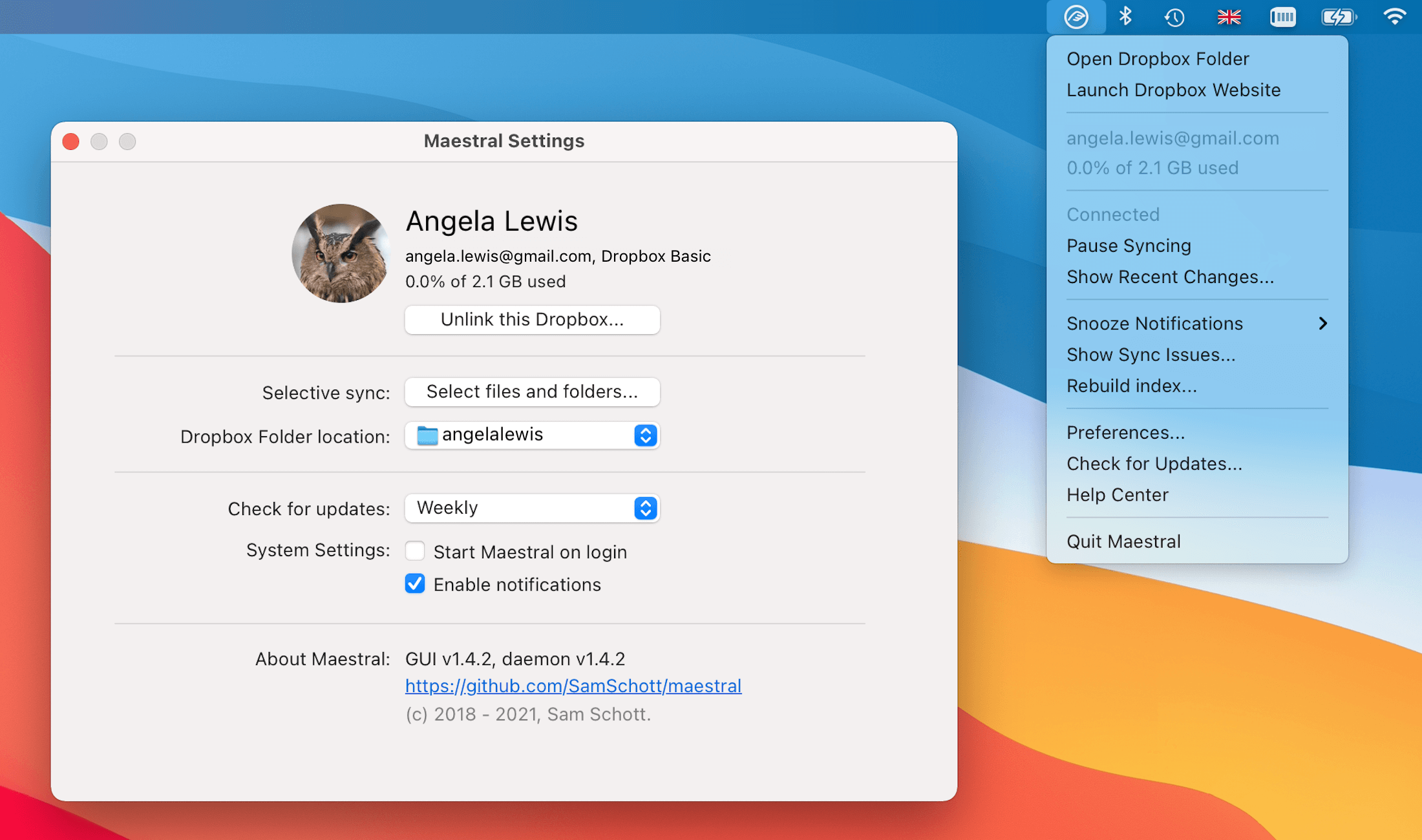This screenshot has width=1422, height=840.
Task: Click Unlink this Dropbox button
Action: 532,319
